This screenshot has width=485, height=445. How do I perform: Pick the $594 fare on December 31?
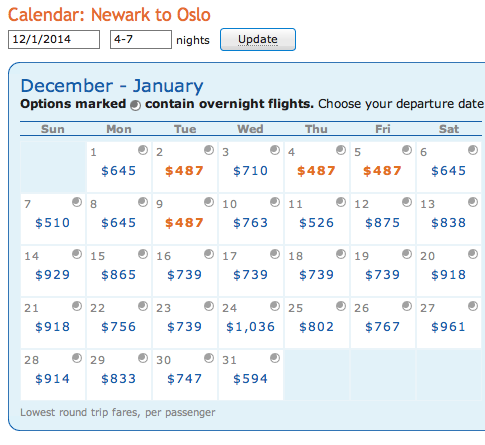pos(250,379)
